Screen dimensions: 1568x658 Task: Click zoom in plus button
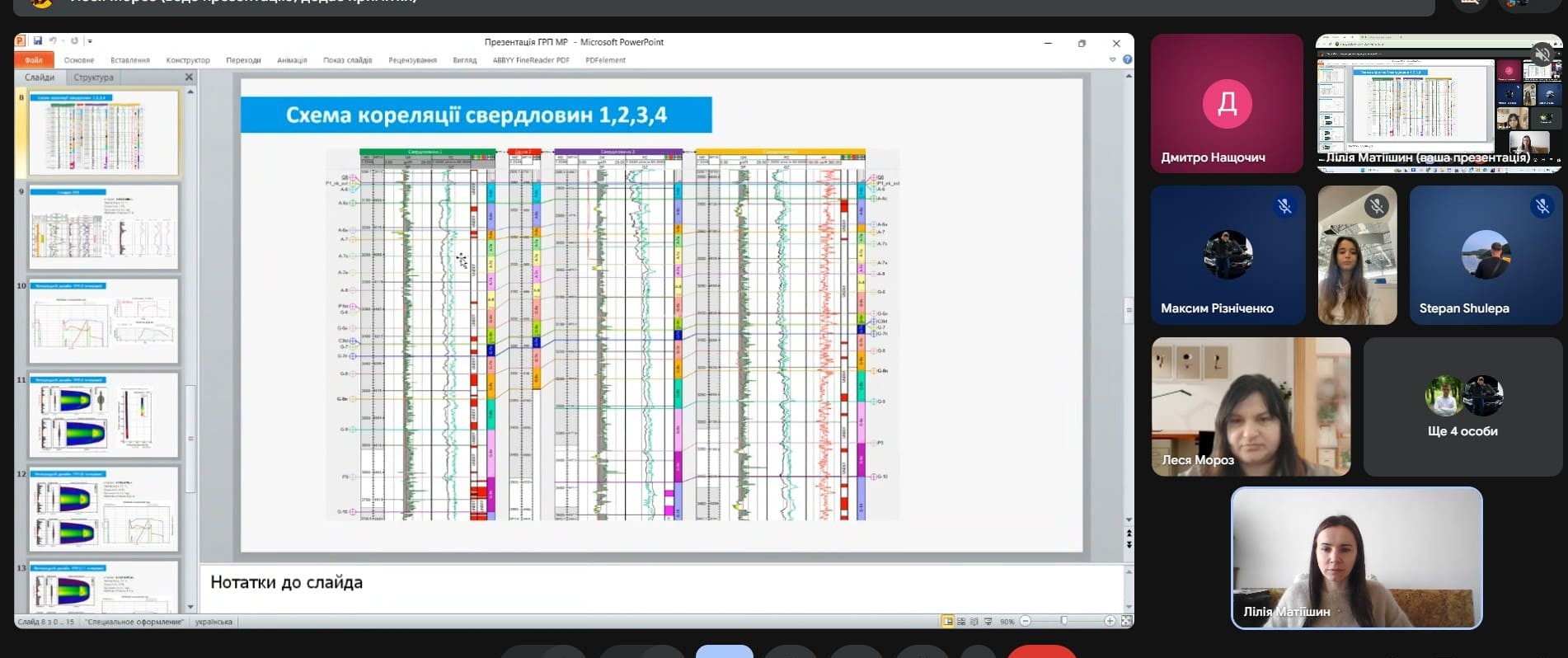click(x=1110, y=622)
